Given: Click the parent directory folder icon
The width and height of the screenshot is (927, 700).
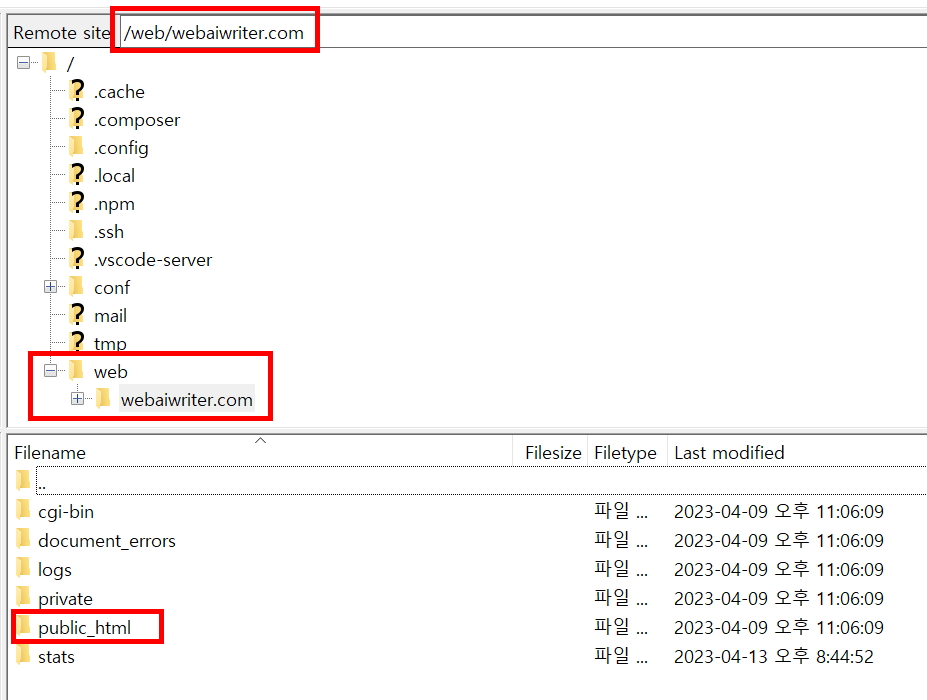Looking at the screenshot, I should point(23,479).
